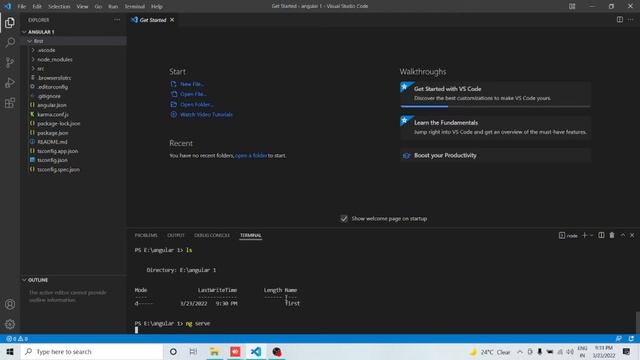Image resolution: width=640 pixels, height=360 pixels.
Task: Collapse the Outline section
Action: coord(38,280)
